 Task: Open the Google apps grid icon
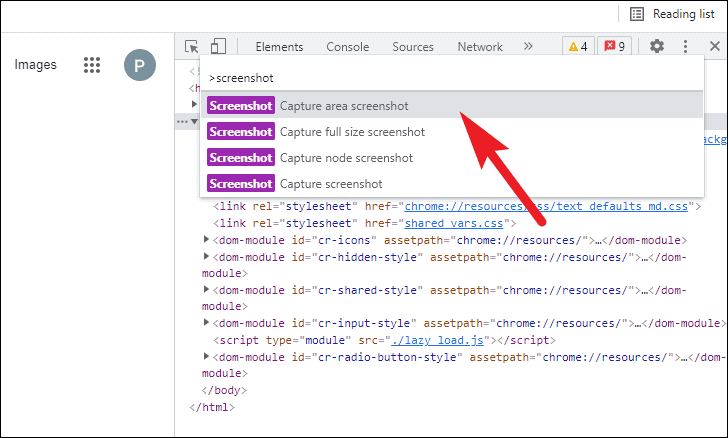tap(92, 65)
